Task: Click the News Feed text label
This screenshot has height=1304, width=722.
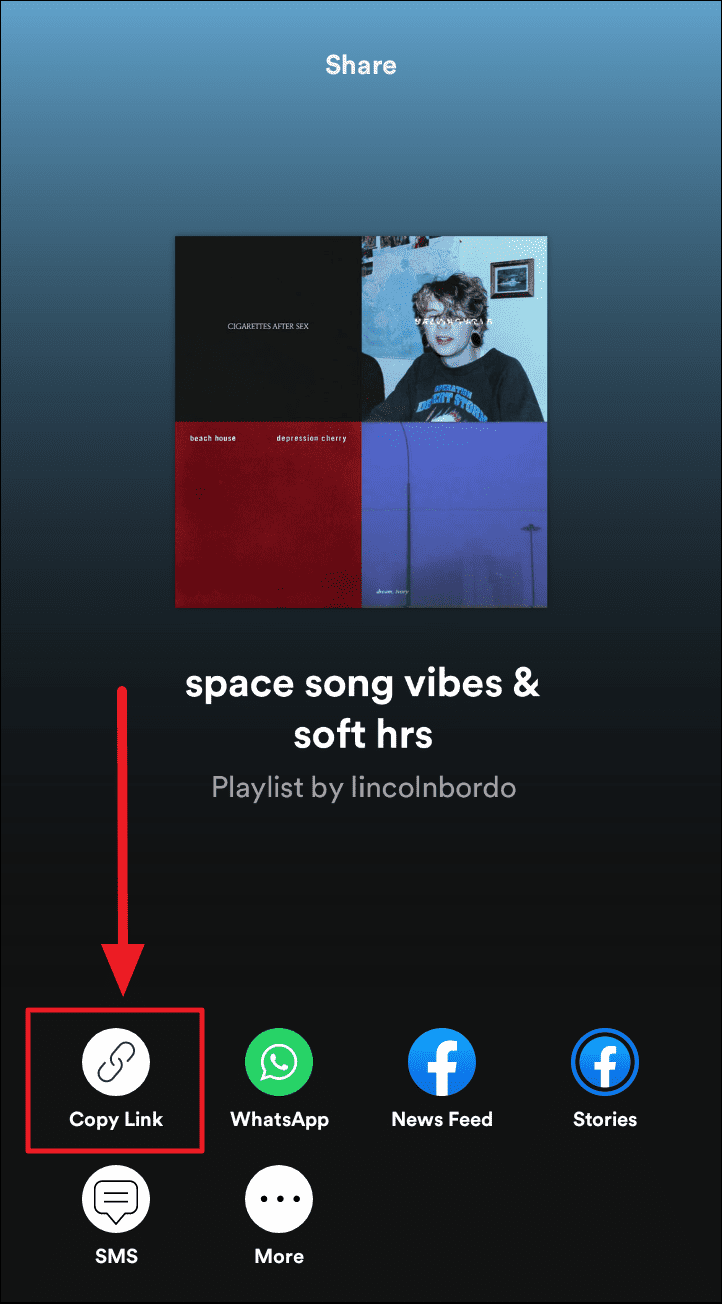Action: [x=442, y=1119]
